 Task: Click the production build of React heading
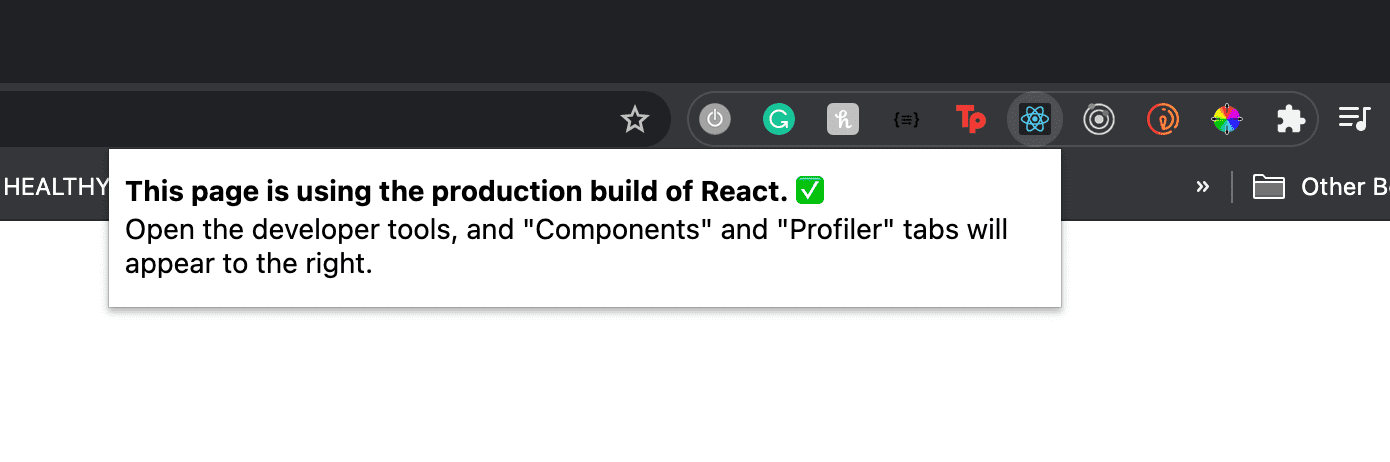pos(457,191)
